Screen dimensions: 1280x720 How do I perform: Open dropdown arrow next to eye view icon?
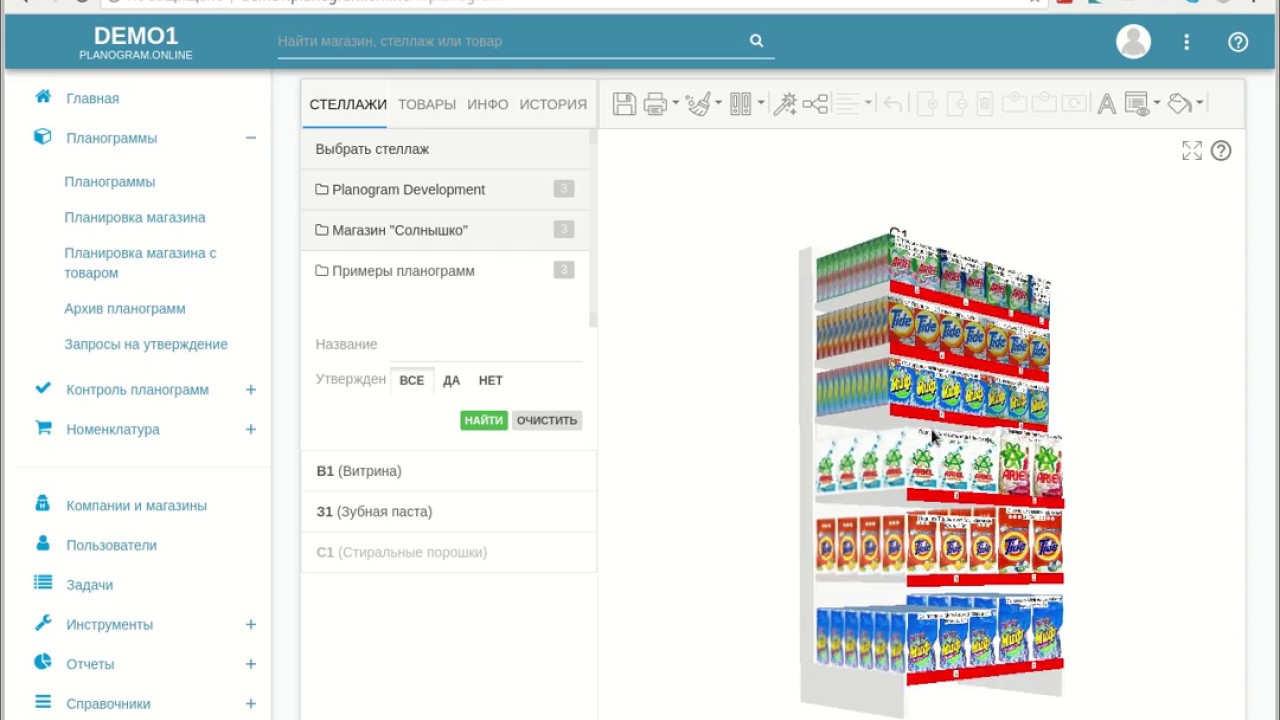click(1157, 104)
